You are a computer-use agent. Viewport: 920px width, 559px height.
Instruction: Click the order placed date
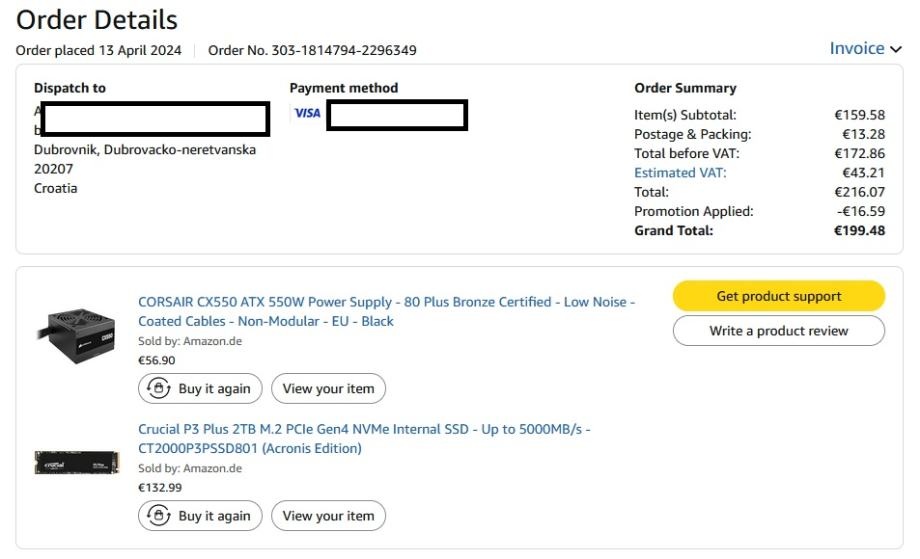pyautogui.click(x=99, y=50)
